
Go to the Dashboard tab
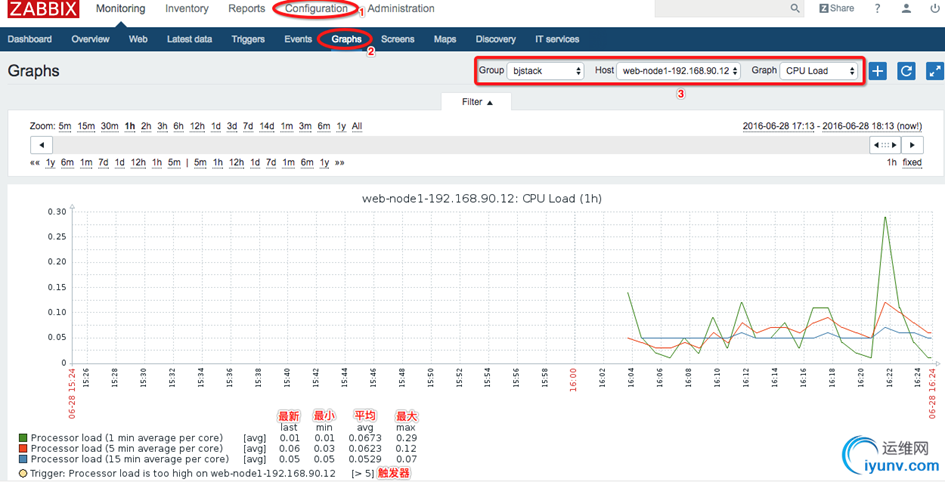click(x=30, y=39)
